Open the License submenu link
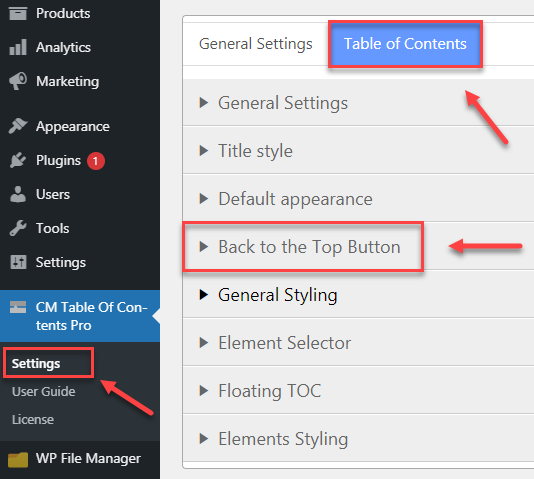 [33, 419]
